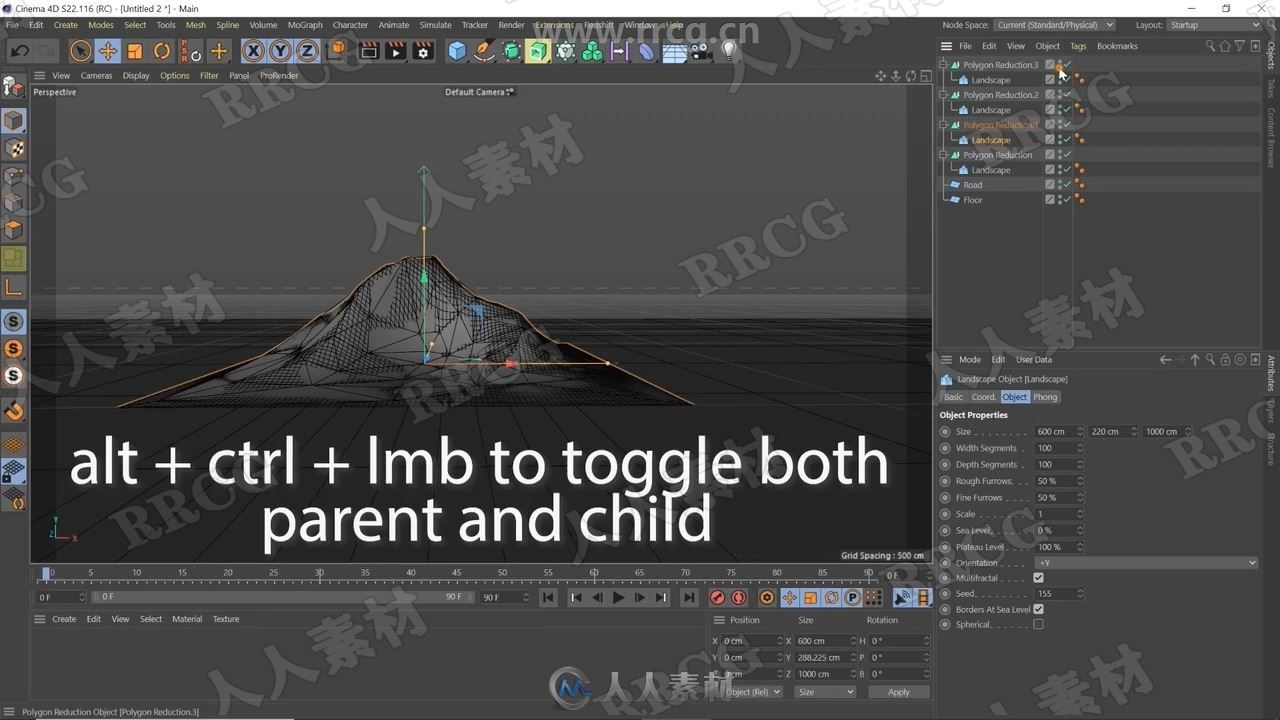This screenshot has width=1280, height=720.
Task: Open viewport Cameras menu
Action: click(96, 76)
